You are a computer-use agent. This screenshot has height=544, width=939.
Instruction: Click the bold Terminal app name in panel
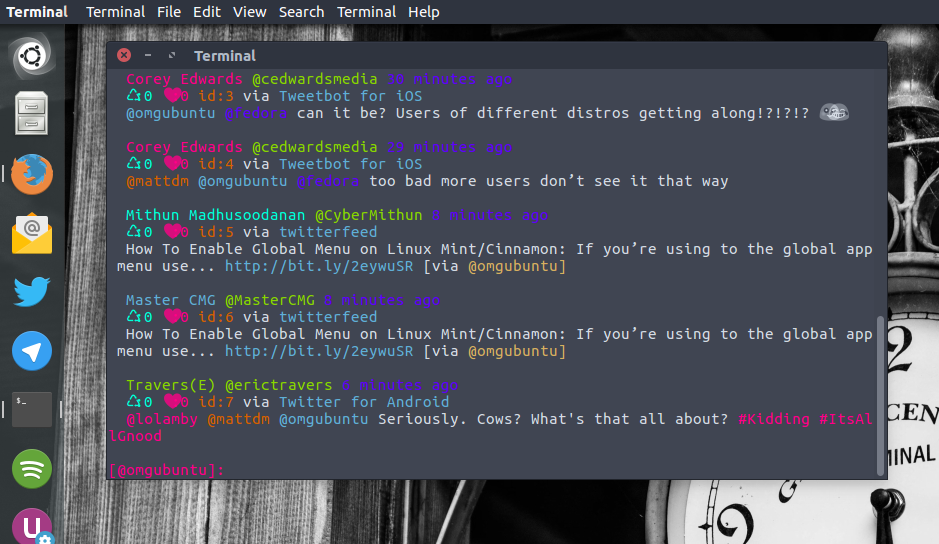(37, 12)
